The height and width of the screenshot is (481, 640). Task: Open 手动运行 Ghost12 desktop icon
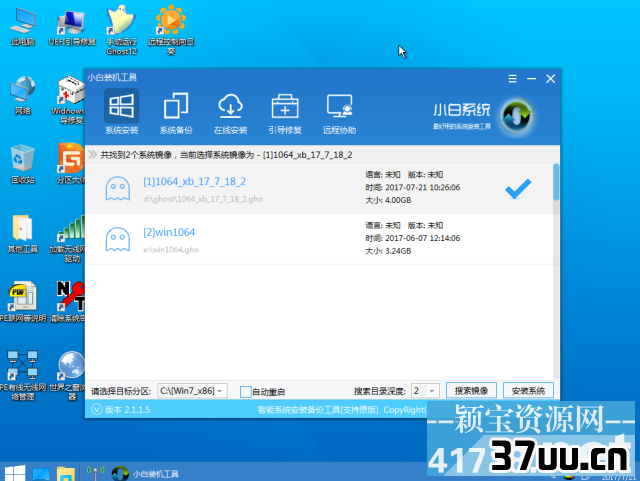coord(121,30)
